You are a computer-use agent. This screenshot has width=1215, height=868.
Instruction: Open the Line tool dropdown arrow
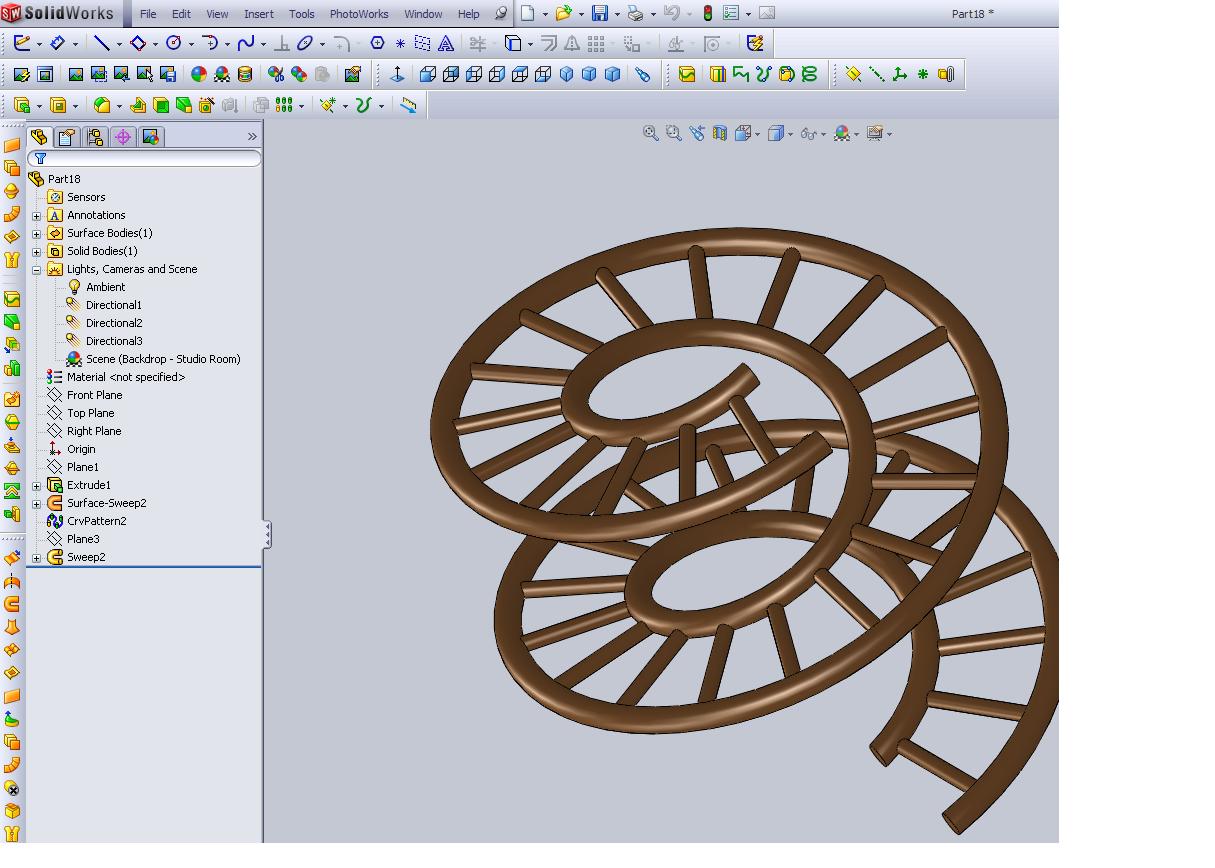119,44
